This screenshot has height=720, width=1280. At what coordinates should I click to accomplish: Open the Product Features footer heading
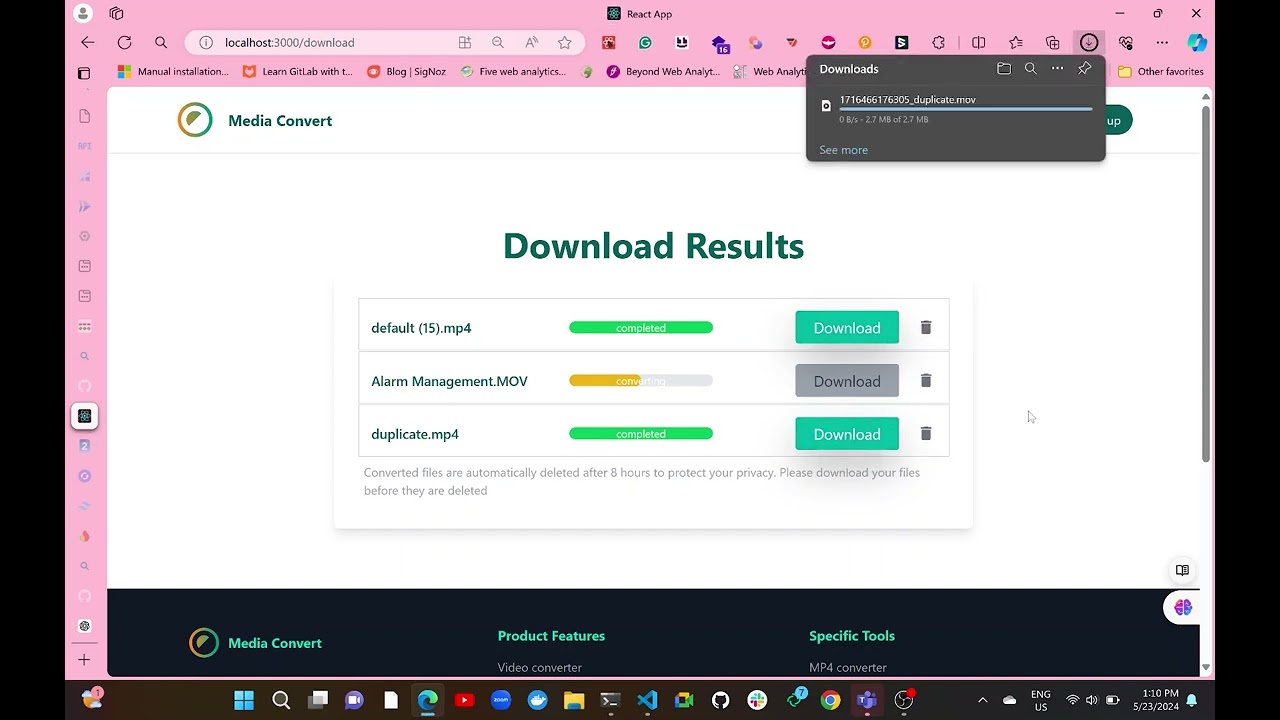[551, 636]
